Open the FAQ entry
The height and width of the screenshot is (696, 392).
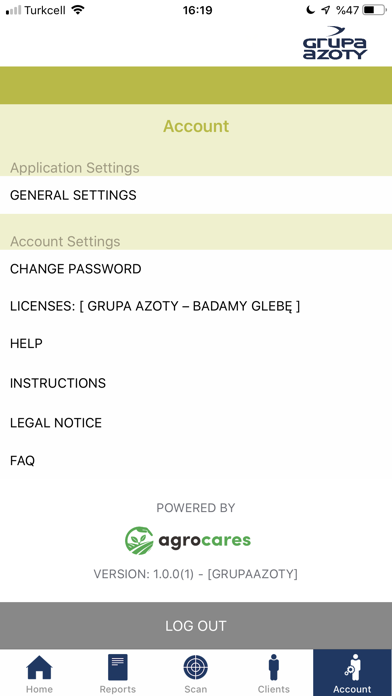click(x=196, y=461)
